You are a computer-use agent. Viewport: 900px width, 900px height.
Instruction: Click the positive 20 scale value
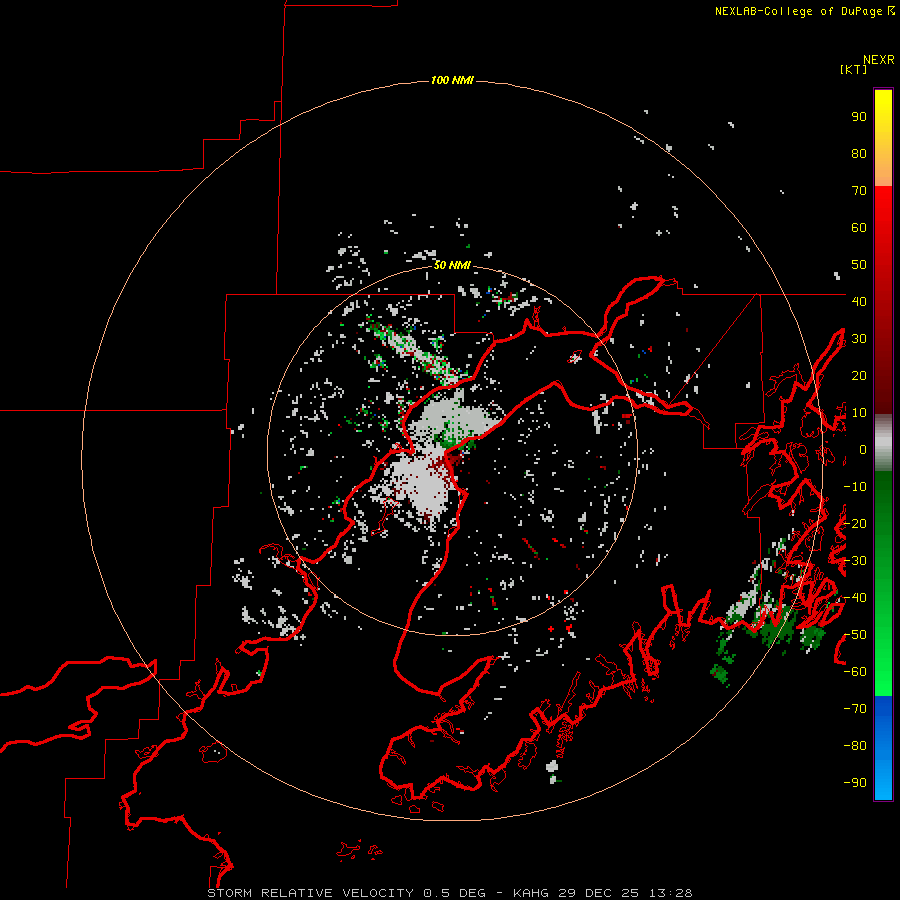[x=859, y=375]
